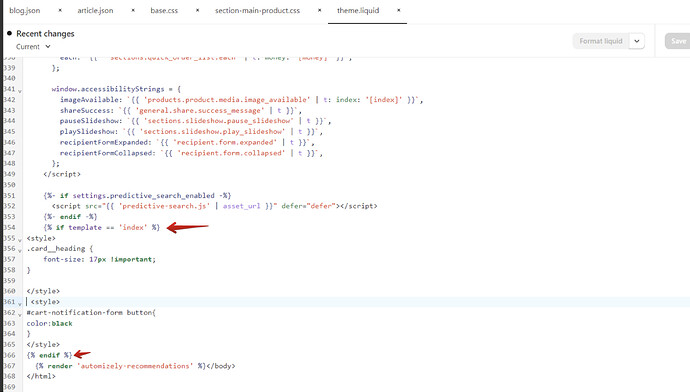Click the playSlideshow code line
This screenshot has height=392, width=690.
[191, 132]
